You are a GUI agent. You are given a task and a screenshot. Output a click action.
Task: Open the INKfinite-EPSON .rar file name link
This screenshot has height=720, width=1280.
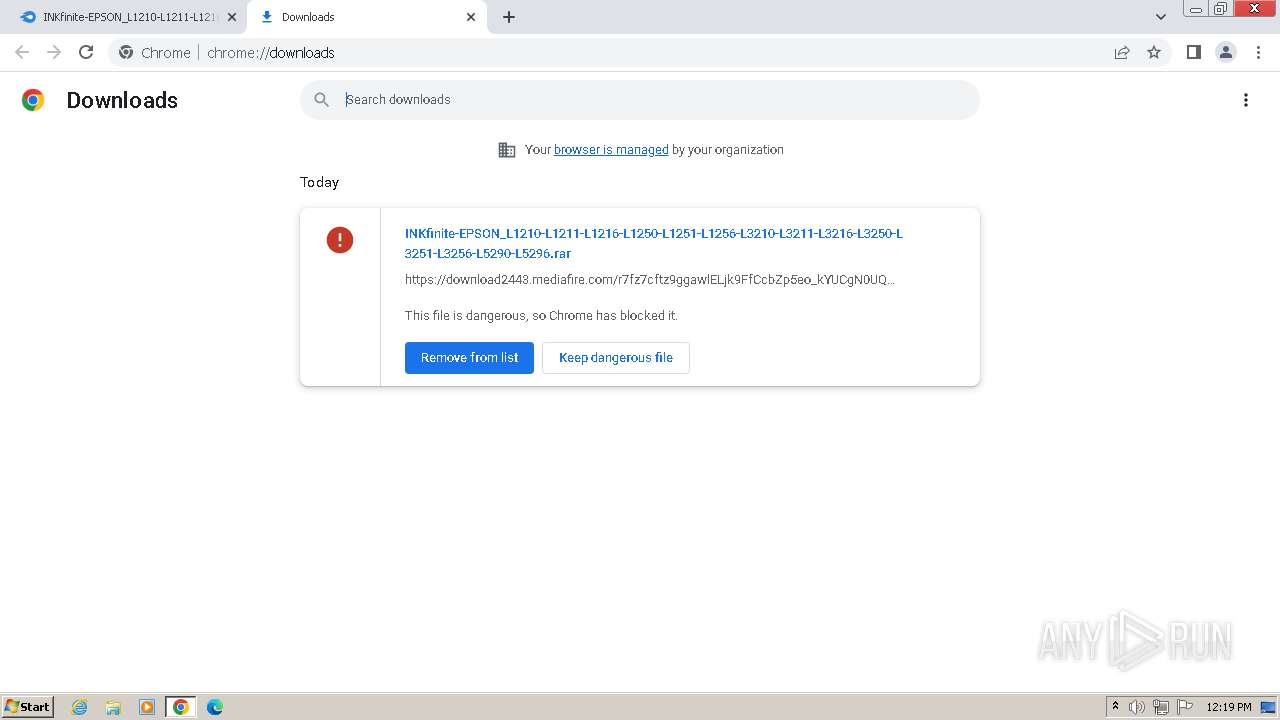[x=654, y=243]
